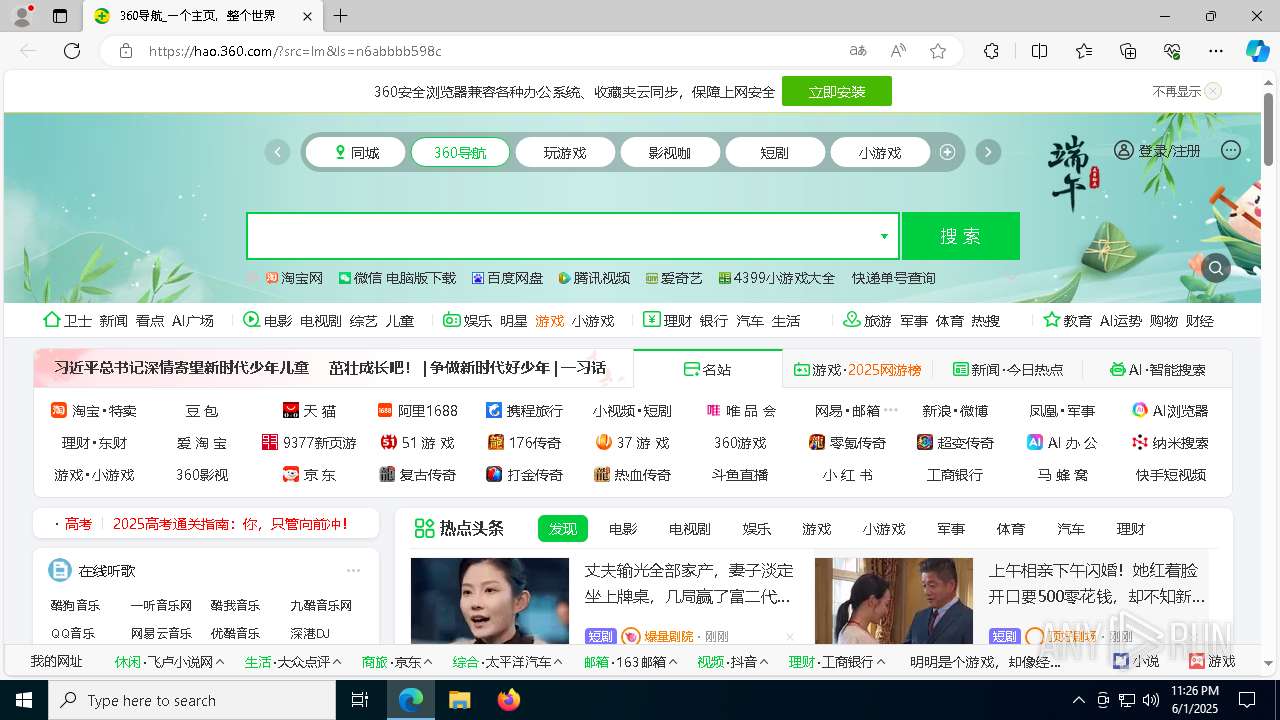Open the Collections icon
1280x720 pixels.
point(1128,51)
